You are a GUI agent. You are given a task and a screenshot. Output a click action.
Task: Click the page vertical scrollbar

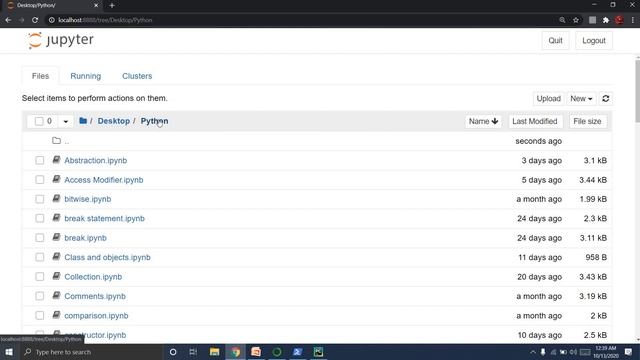pos(637,90)
